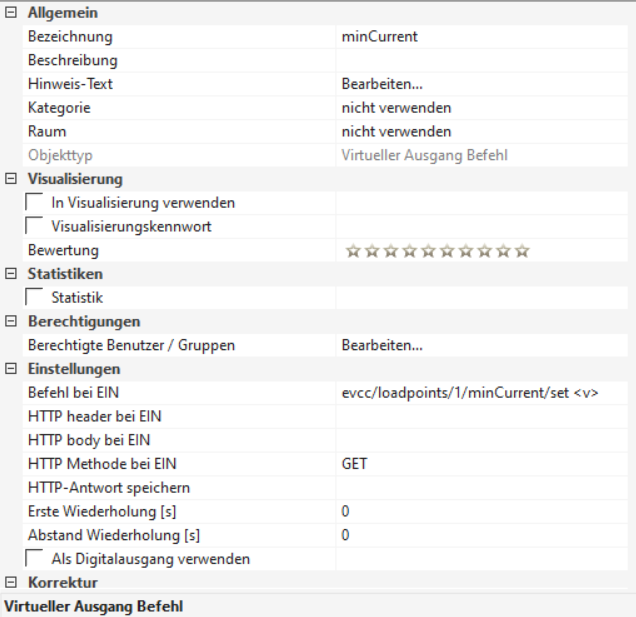Set Bewertung to five stars
The width and height of the screenshot is (636, 617).
click(x=428, y=251)
